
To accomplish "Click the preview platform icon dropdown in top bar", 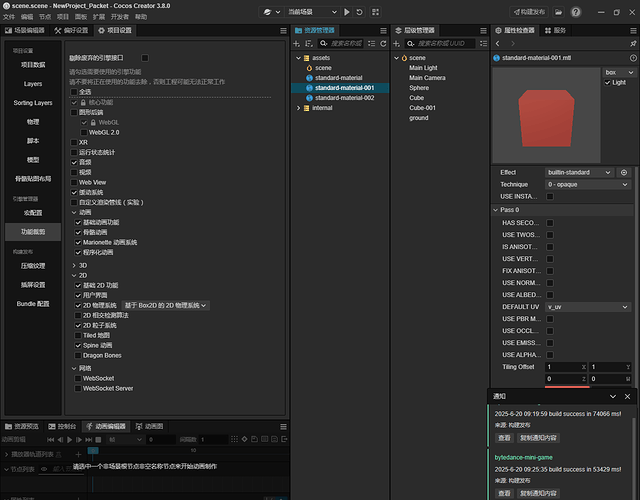I will 271,12.
